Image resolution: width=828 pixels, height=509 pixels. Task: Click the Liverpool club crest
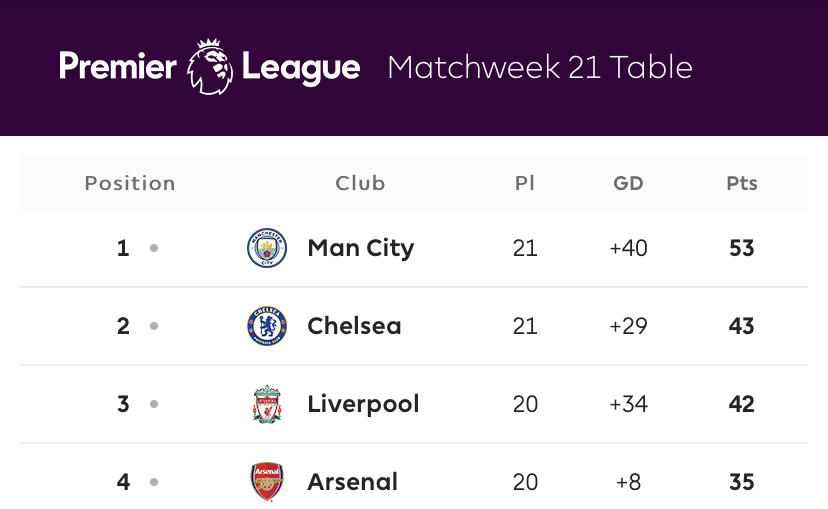[x=267, y=404]
